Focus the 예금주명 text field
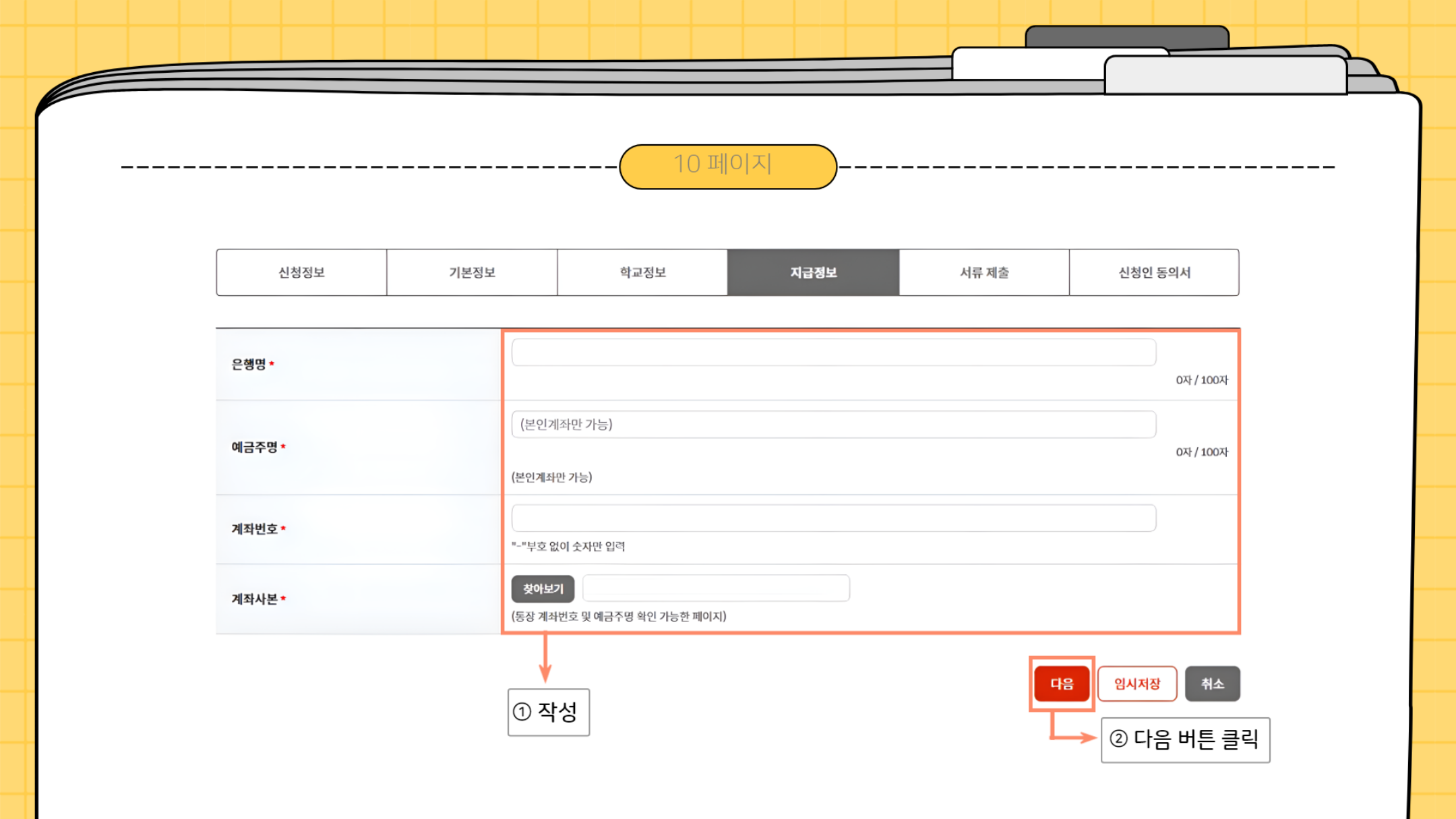The image size is (1456, 819). click(x=833, y=425)
